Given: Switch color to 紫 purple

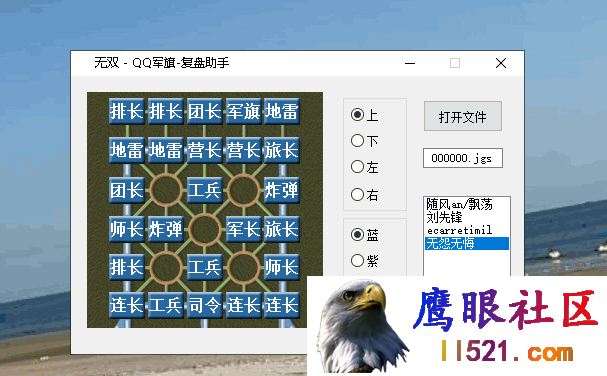Looking at the screenshot, I should 364,261.
